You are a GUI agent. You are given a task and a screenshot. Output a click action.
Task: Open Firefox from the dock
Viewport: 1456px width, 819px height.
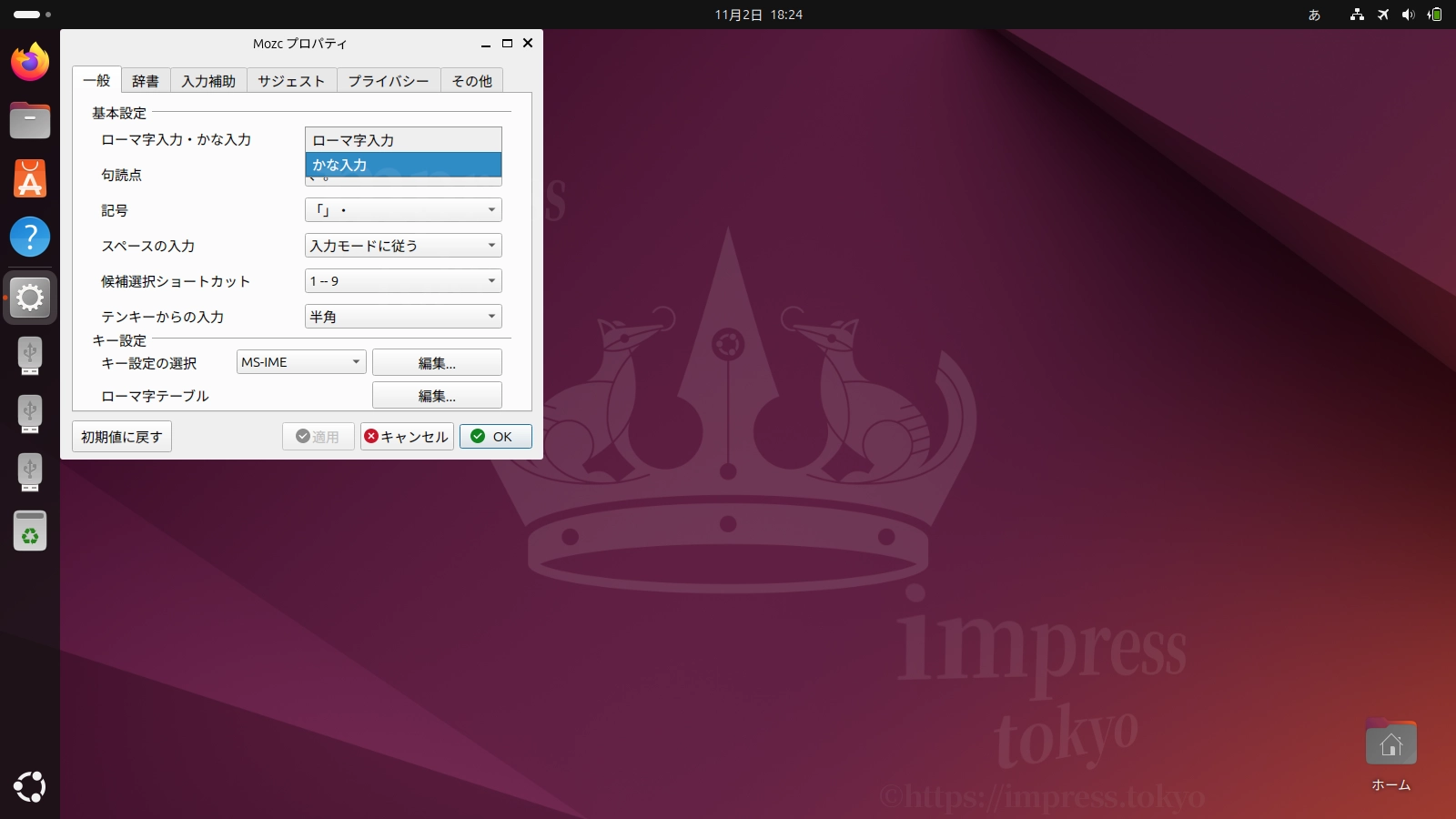pos(30,62)
